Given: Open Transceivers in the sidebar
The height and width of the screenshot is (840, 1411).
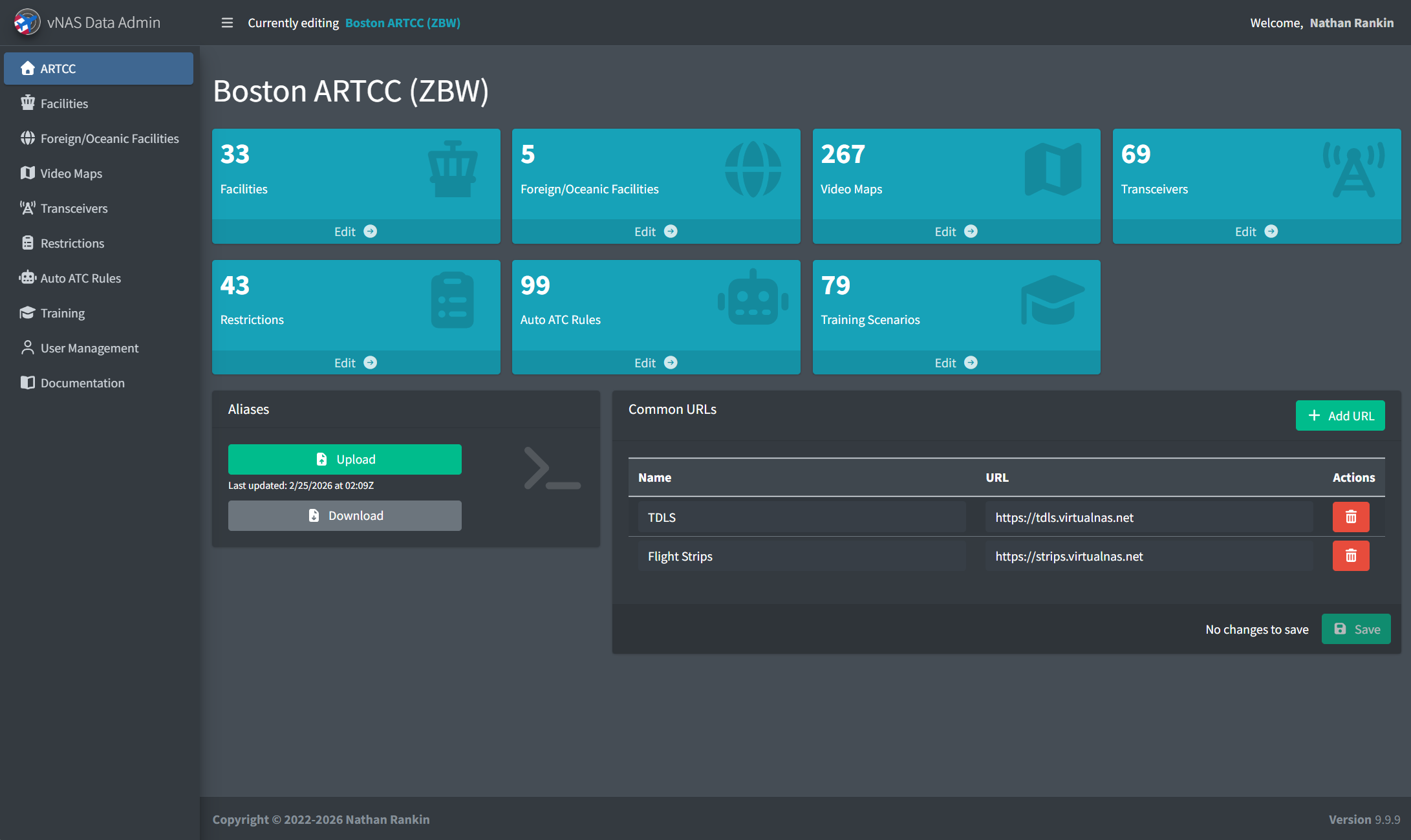Looking at the screenshot, I should (x=98, y=208).
